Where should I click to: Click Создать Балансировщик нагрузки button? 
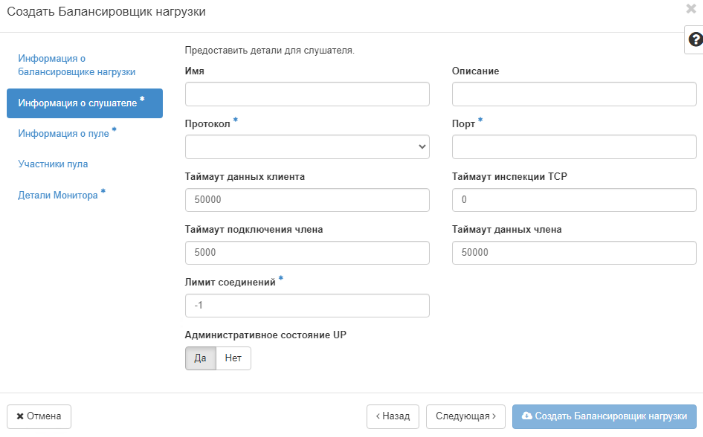coord(604,416)
